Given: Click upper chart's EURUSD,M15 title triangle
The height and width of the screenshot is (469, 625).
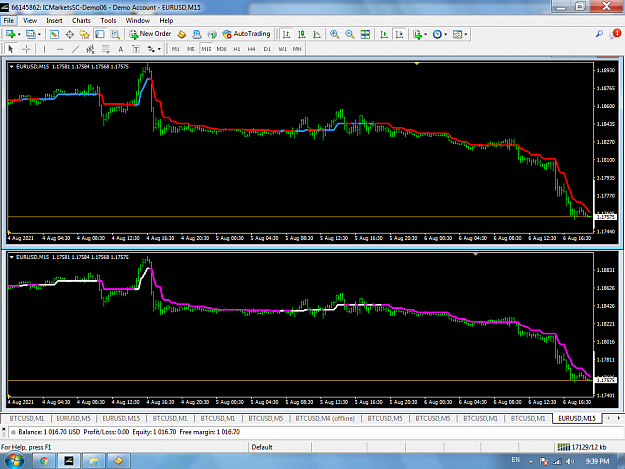Looking at the screenshot, I should (12, 67).
